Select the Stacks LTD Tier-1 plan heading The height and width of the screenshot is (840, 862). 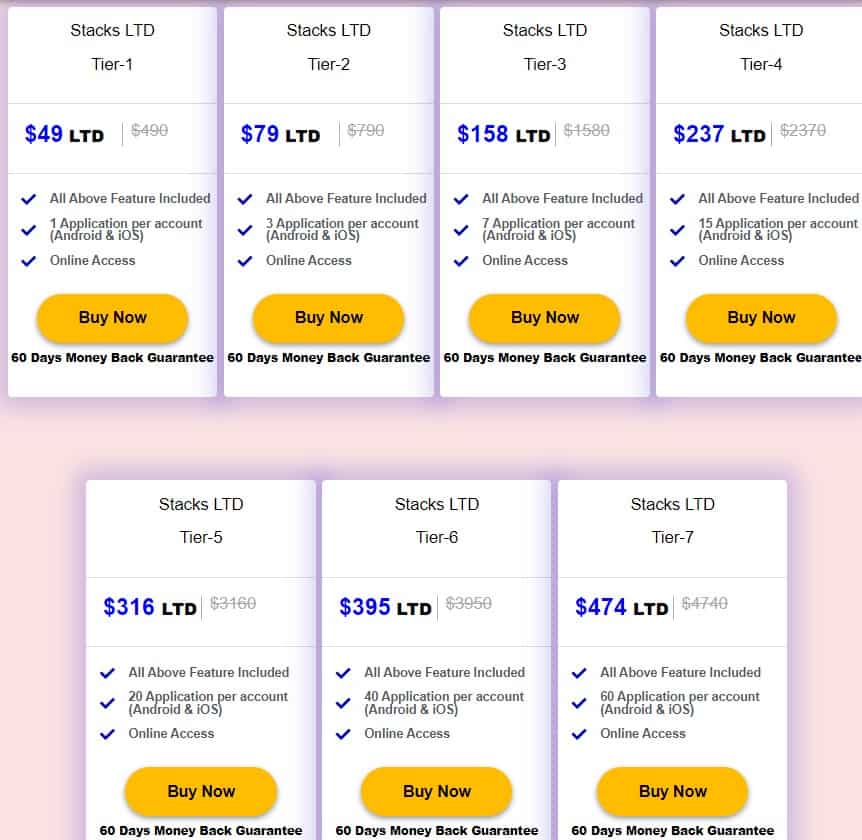pyautogui.click(x=112, y=47)
